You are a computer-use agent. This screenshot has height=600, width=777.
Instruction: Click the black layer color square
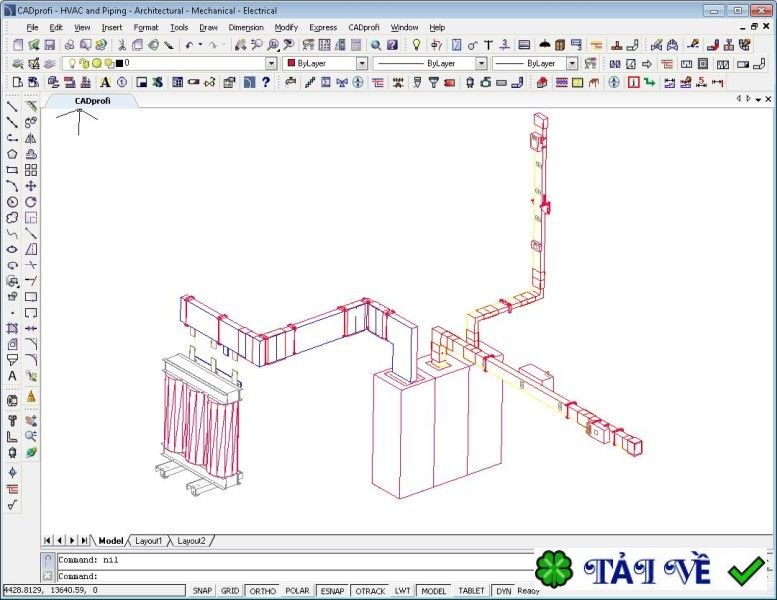119,63
